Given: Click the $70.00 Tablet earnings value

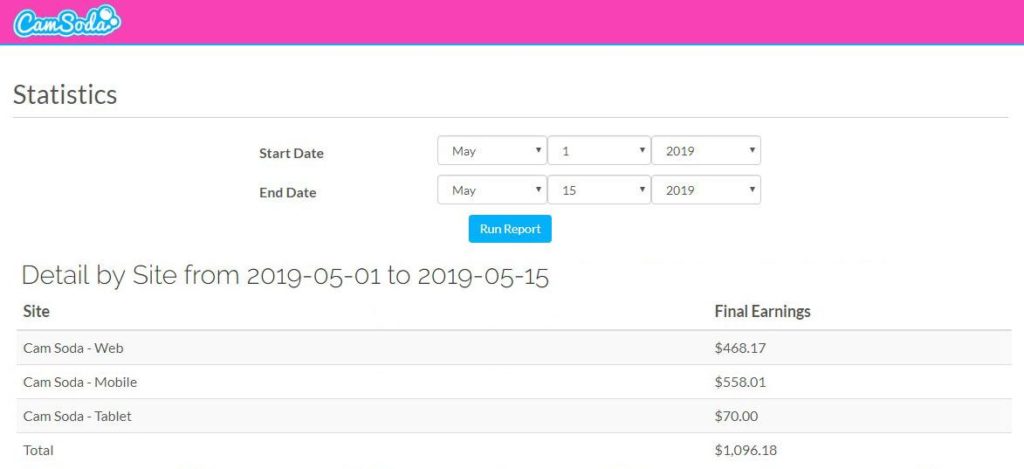Looking at the screenshot, I should tap(736, 416).
